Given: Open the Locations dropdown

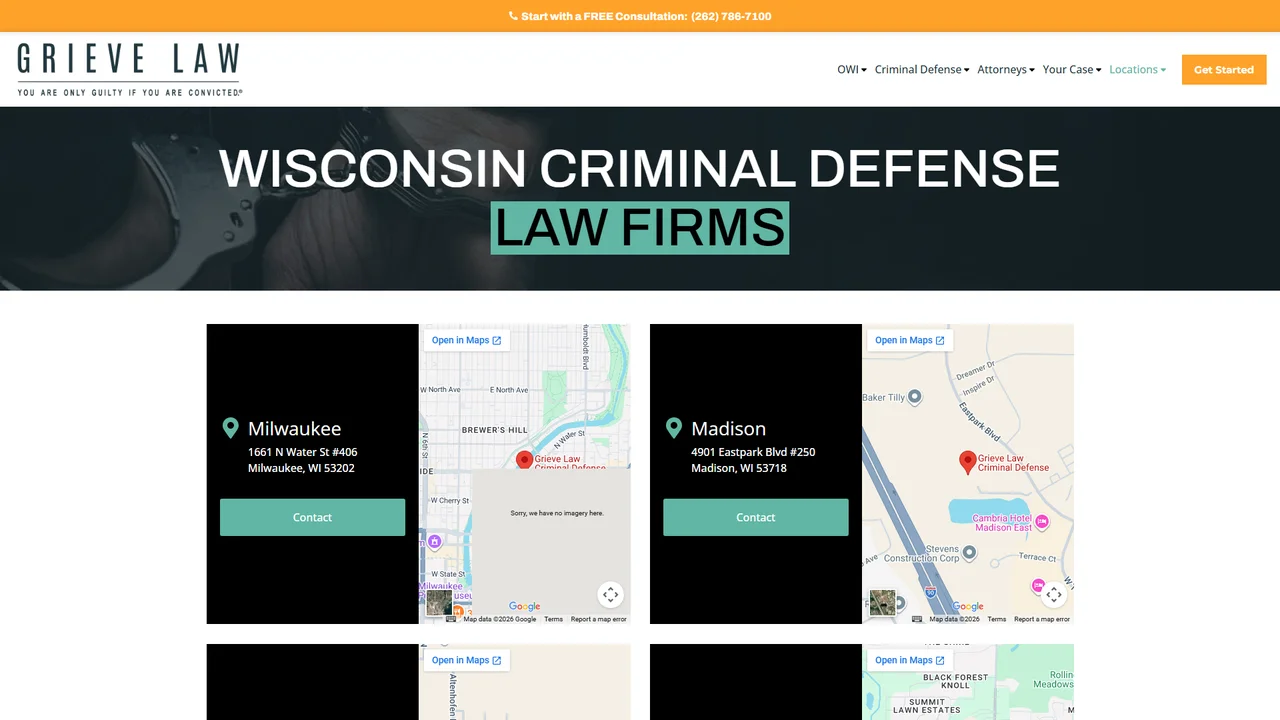Looking at the screenshot, I should pos(1138,70).
